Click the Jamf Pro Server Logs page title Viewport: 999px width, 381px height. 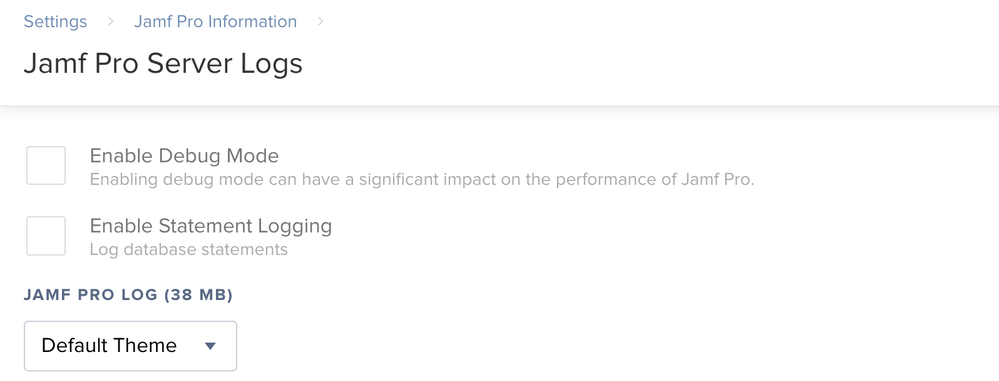coord(163,64)
